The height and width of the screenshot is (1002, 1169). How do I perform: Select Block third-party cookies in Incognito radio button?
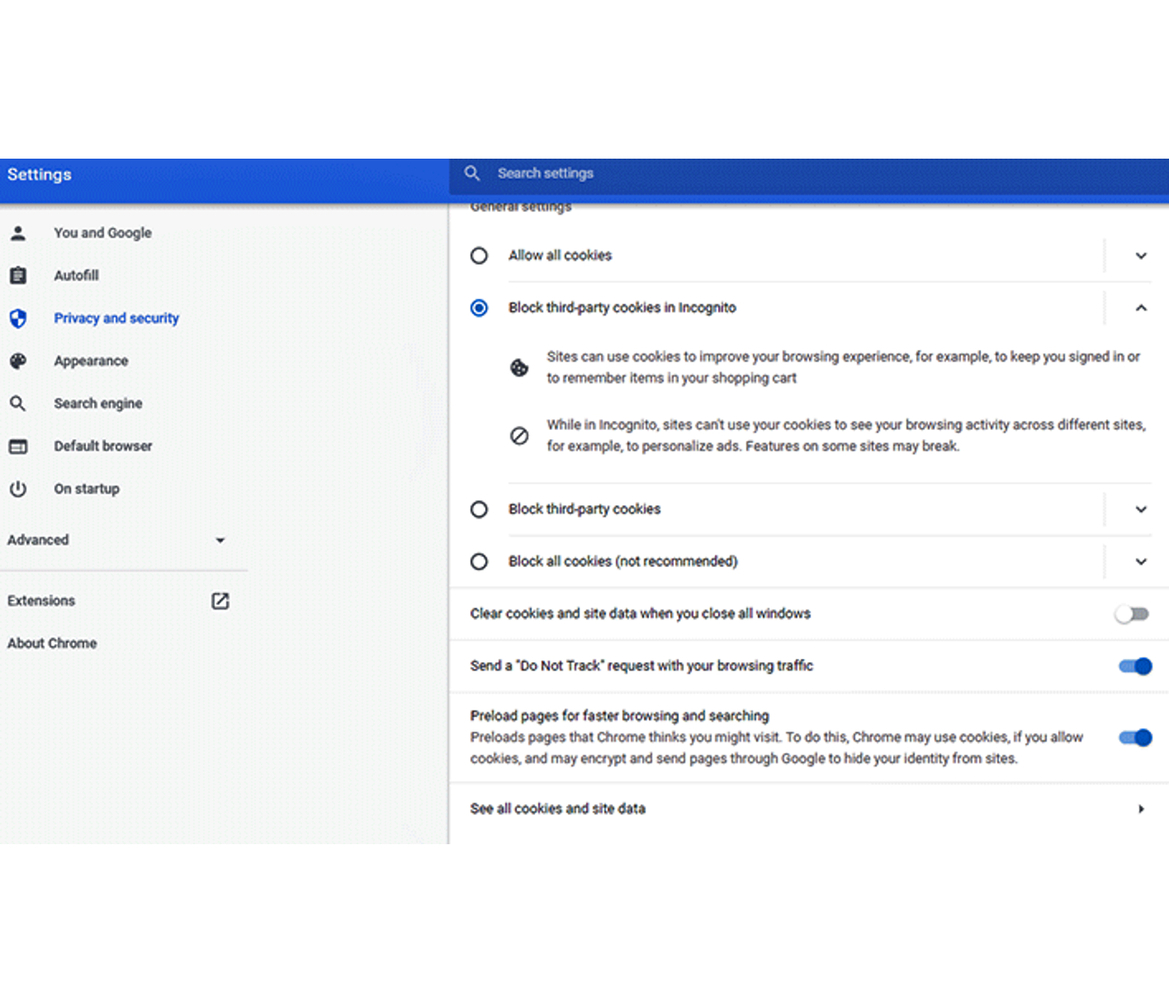[479, 308]
